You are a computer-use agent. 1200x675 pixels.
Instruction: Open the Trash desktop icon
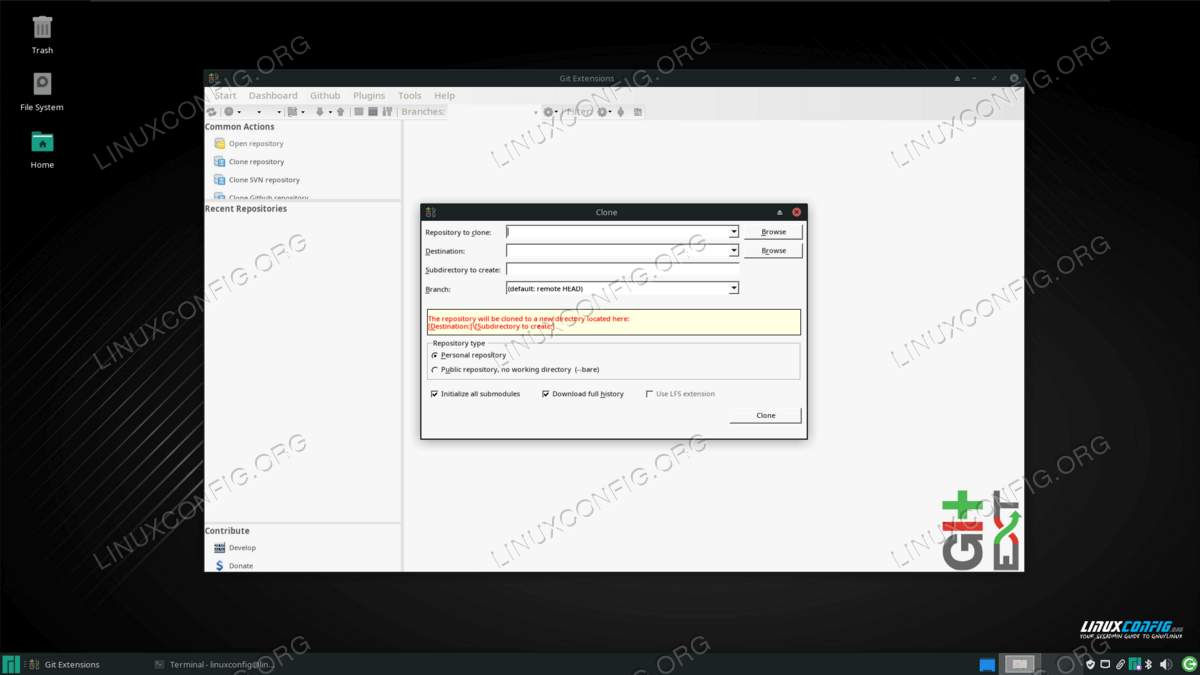click(x=42, y=27)
